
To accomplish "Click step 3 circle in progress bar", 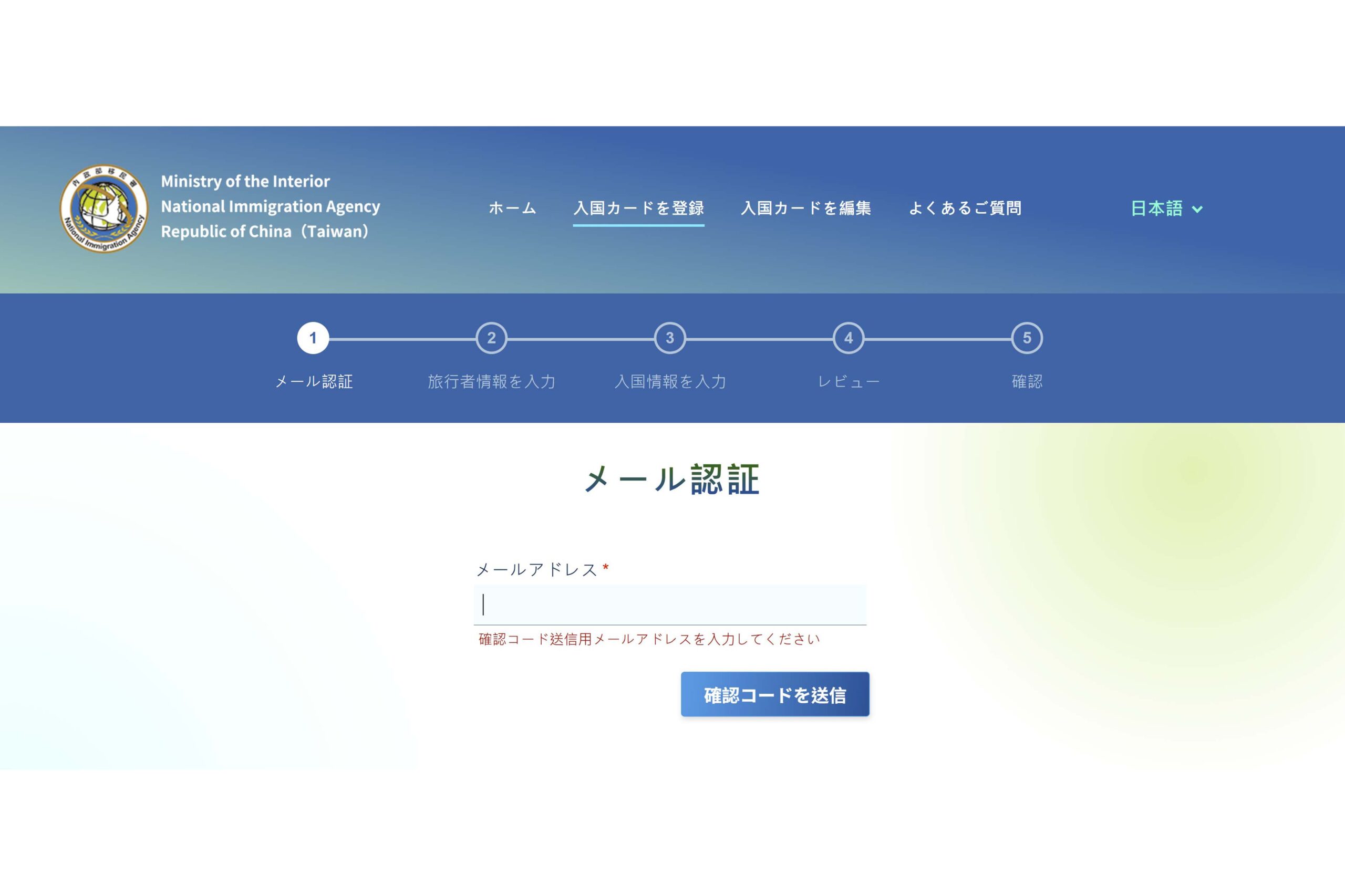I will 670,338.
